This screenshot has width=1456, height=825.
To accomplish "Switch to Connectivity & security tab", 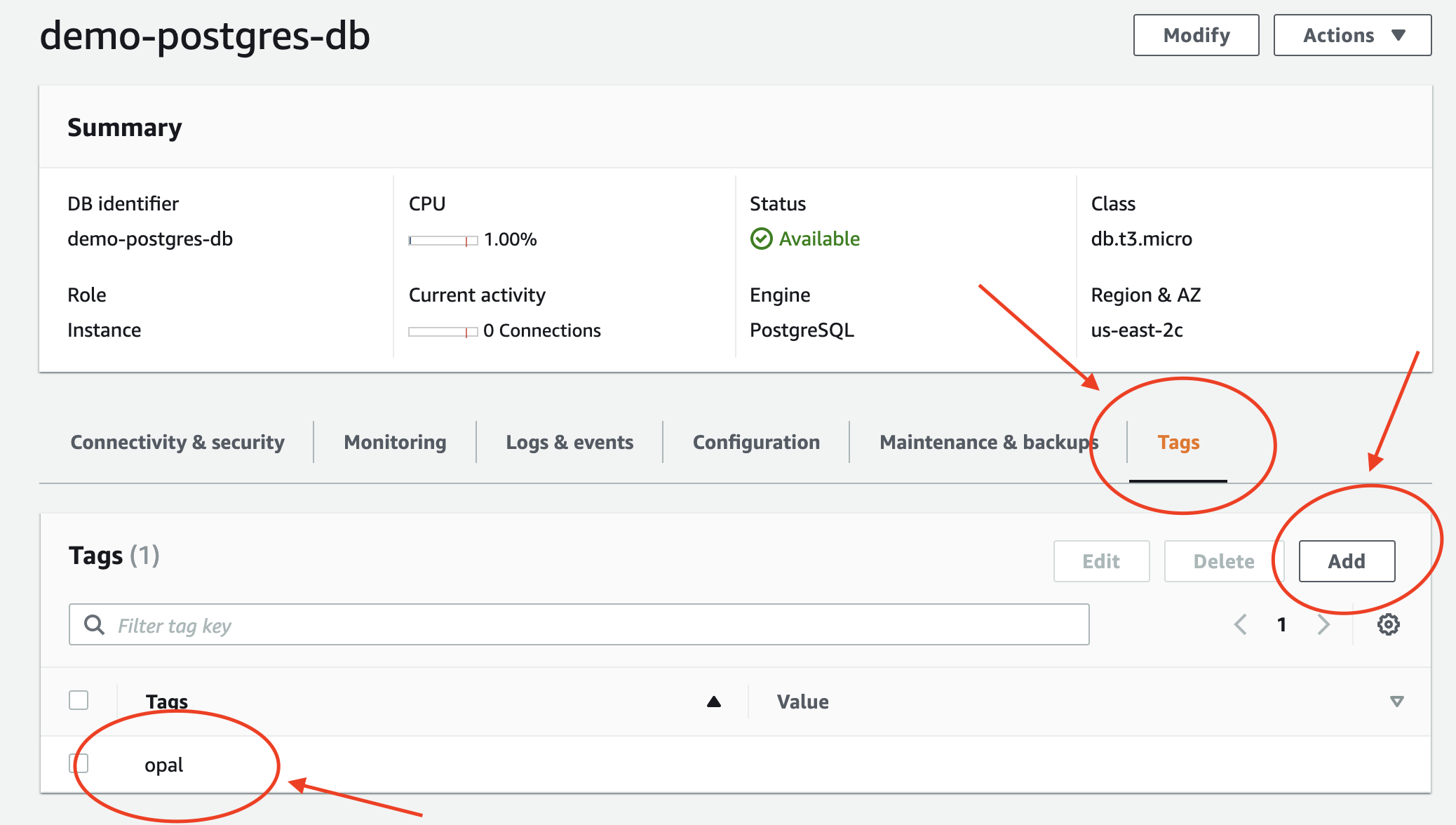I will 177,442.
